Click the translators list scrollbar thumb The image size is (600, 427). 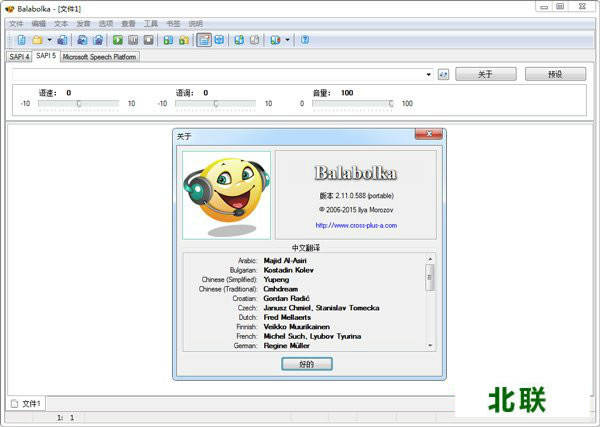coord(430,277)
